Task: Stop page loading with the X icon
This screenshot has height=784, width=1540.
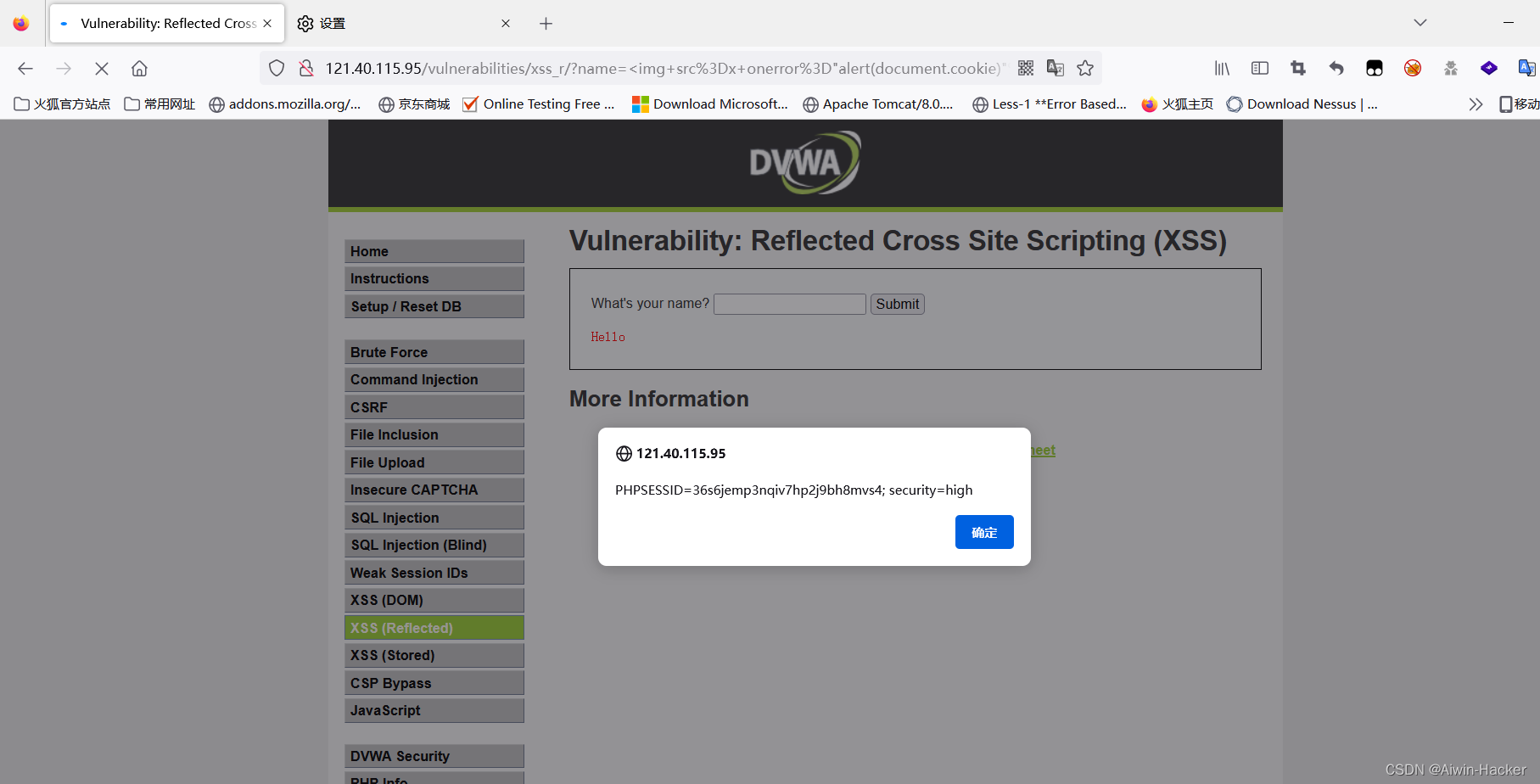Action: tap(102, 69)
